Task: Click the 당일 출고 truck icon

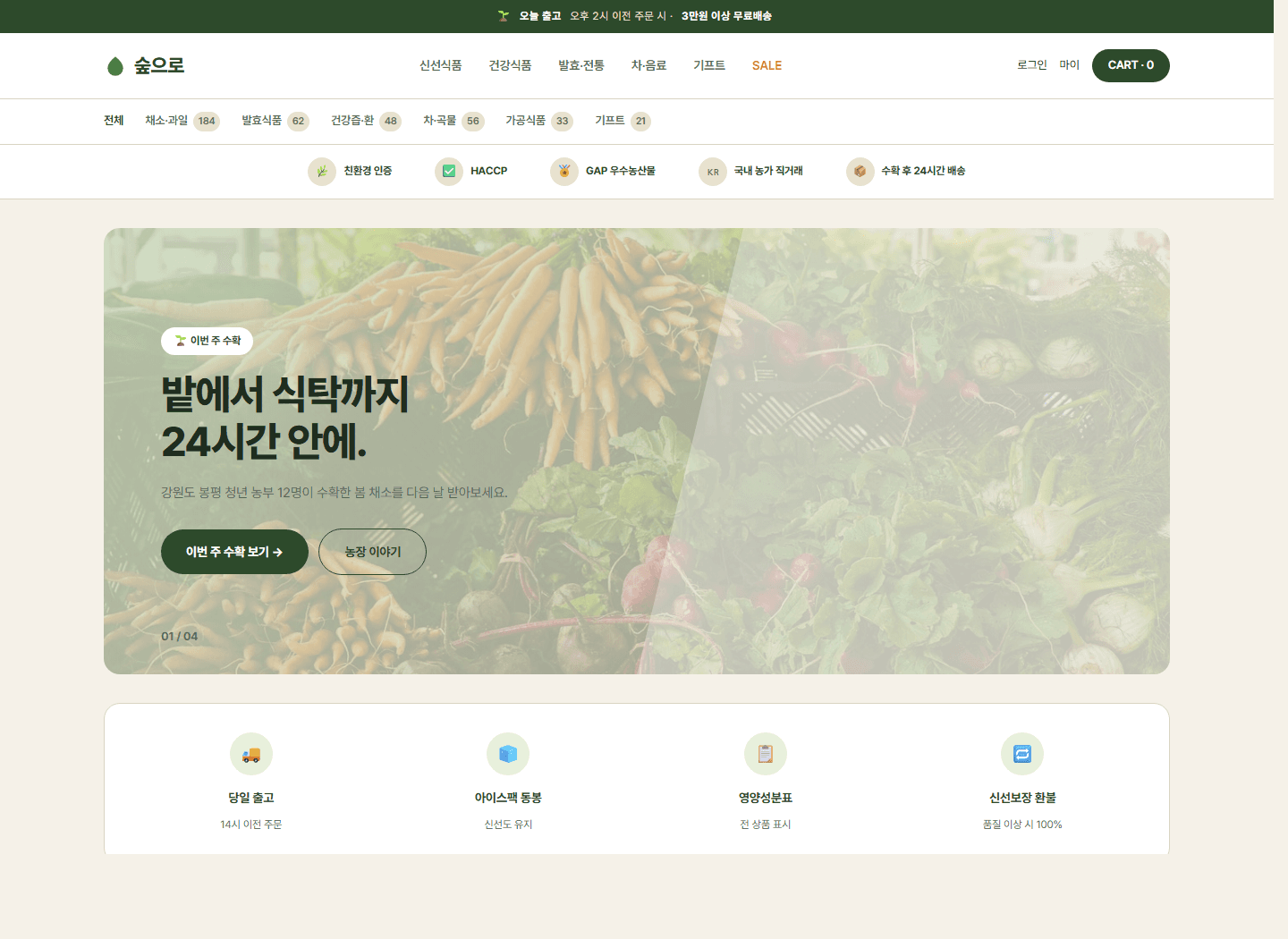Action: coord(251,754)
